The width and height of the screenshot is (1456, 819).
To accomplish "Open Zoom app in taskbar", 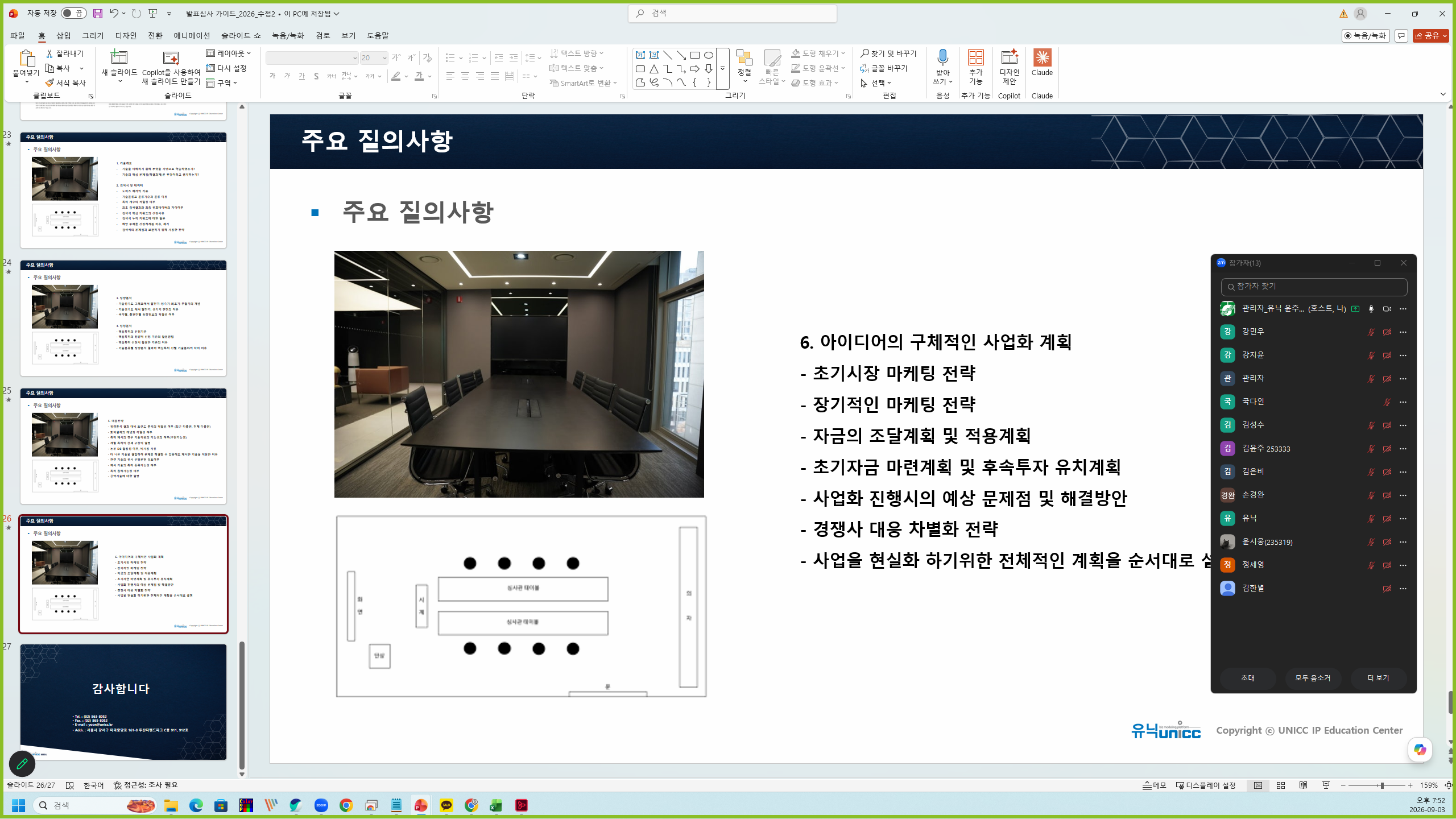I will [321, 805].
